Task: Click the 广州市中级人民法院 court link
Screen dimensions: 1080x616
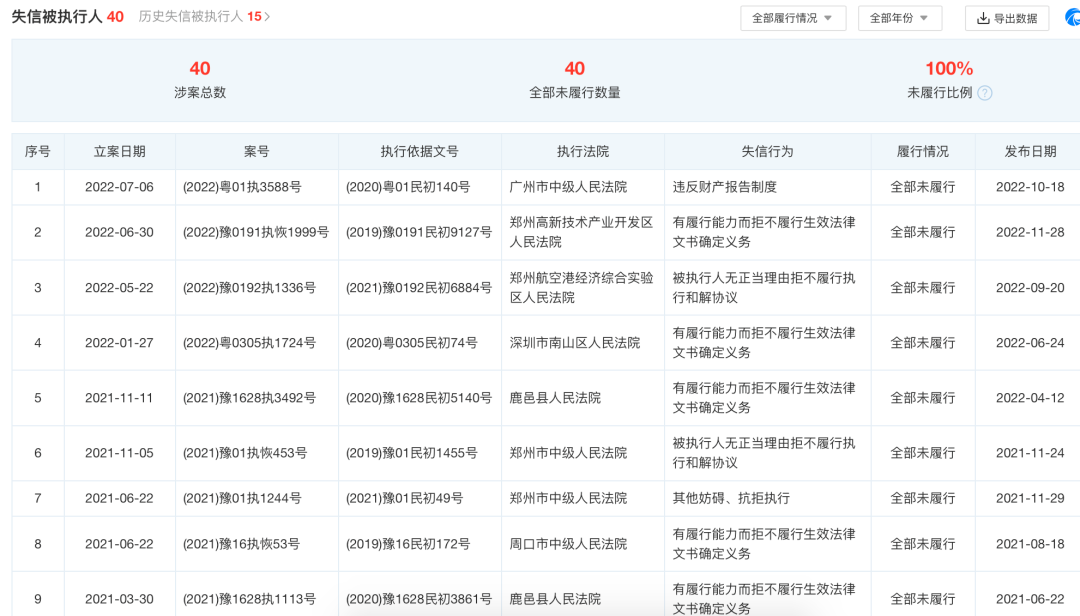Action: pyautogui.click(x=583, y=186)
